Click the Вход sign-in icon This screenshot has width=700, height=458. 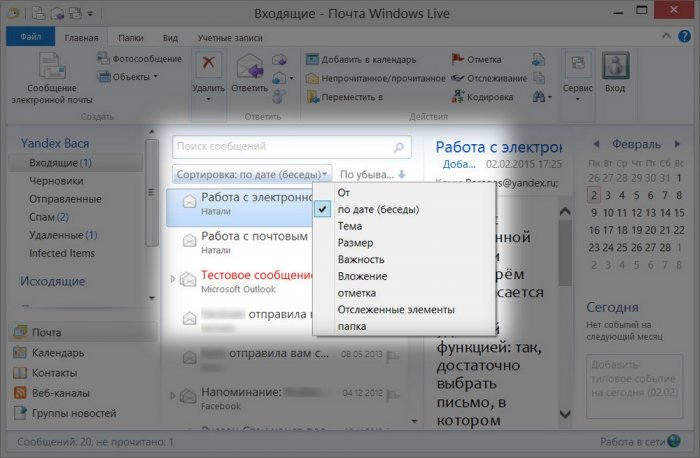(x=615, y=65)
